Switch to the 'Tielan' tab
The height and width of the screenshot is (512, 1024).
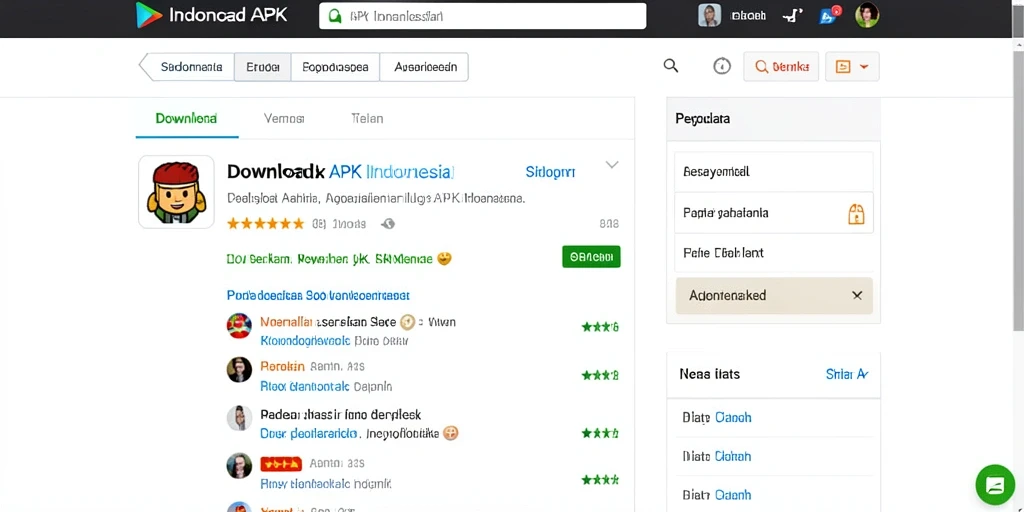coord(367,119)
